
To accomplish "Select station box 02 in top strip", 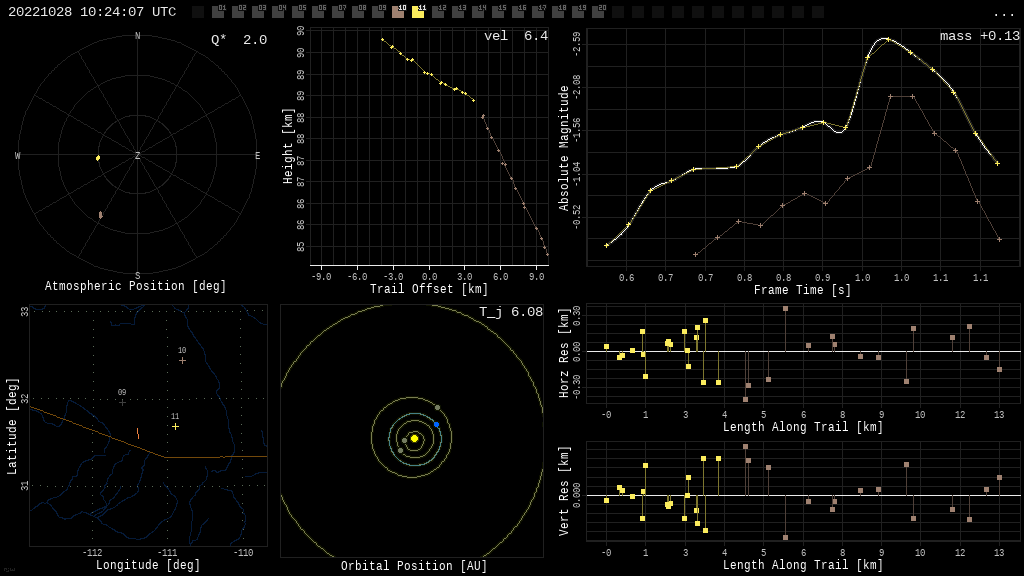I will coord(238,12).
